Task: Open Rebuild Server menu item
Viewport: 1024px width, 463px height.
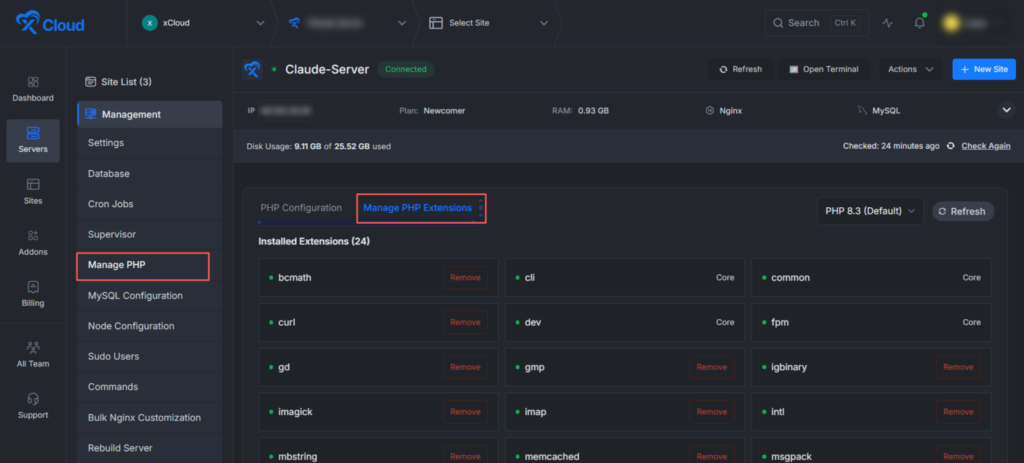Action: [x=150, y=448]
